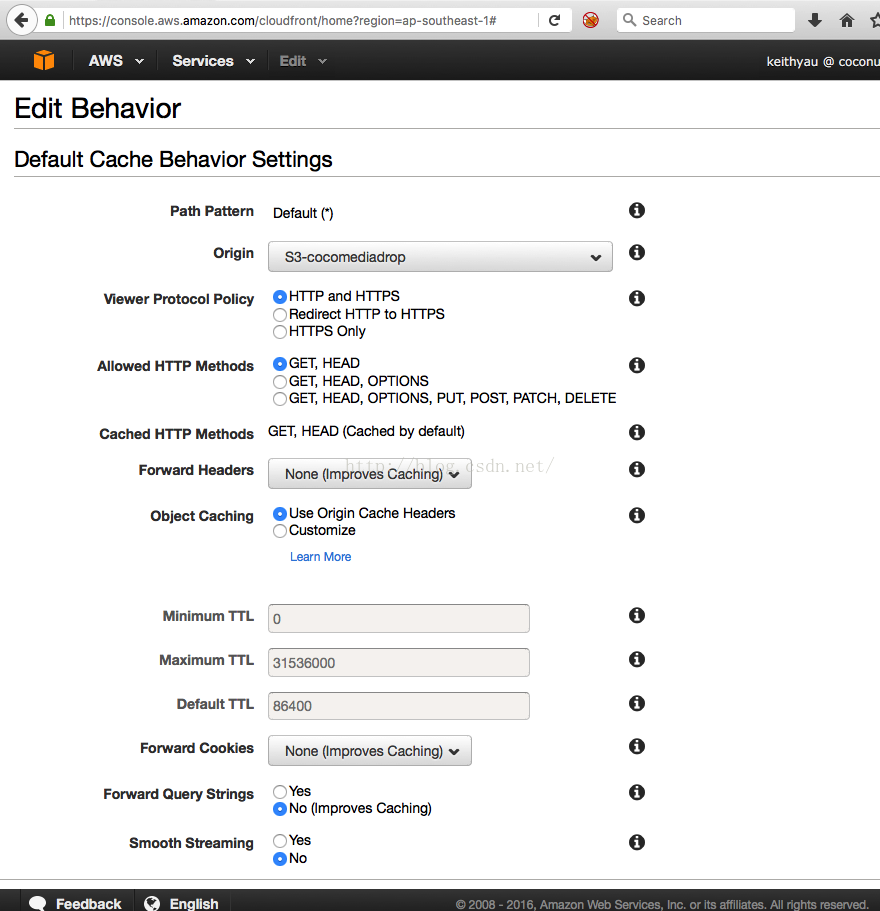Select Redirect HTTP to HTTPS option
Viewport: 880px width, 911px height.
280,314
